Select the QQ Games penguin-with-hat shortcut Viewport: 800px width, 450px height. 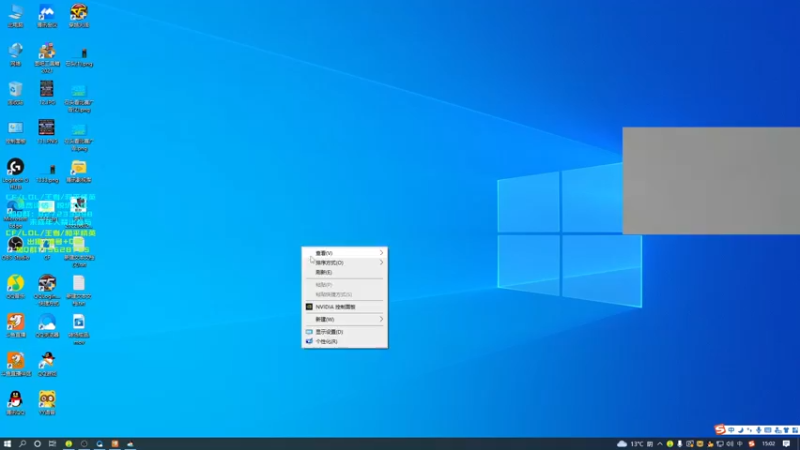47,364
